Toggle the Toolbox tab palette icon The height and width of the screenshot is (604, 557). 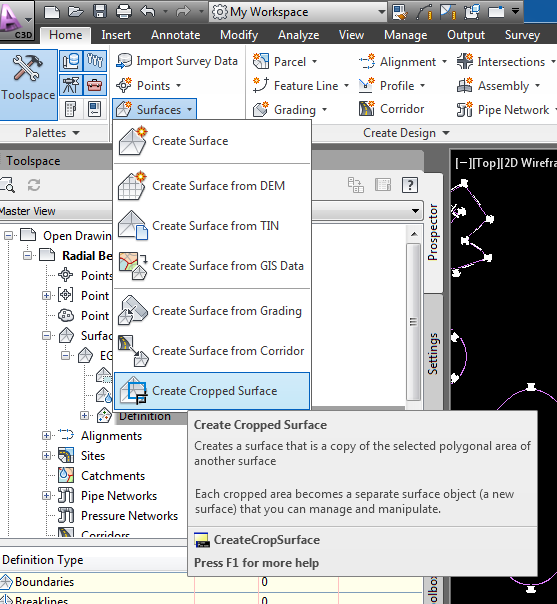tap(95, 85)
